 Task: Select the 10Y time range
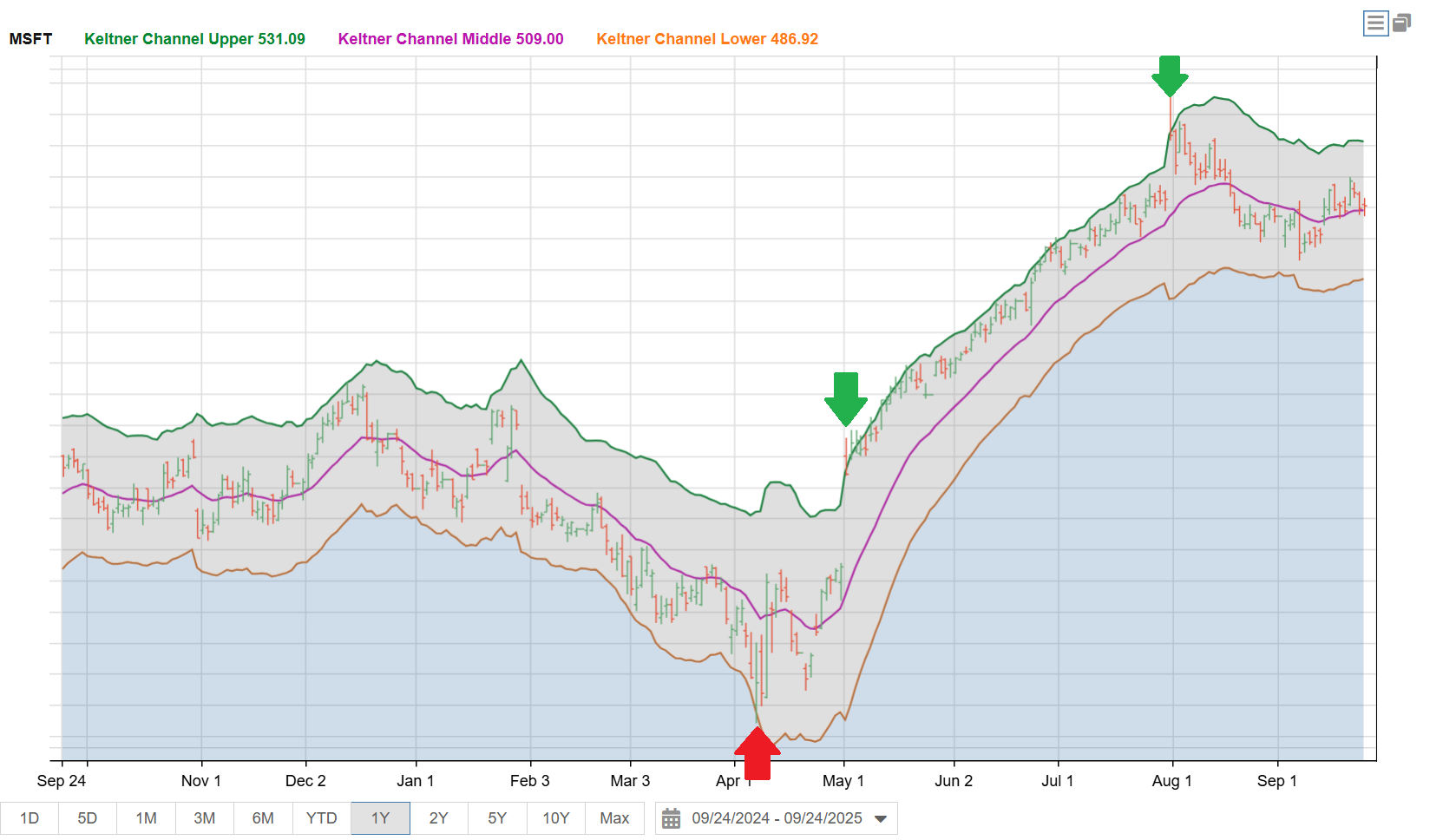[x=556, y=818]
